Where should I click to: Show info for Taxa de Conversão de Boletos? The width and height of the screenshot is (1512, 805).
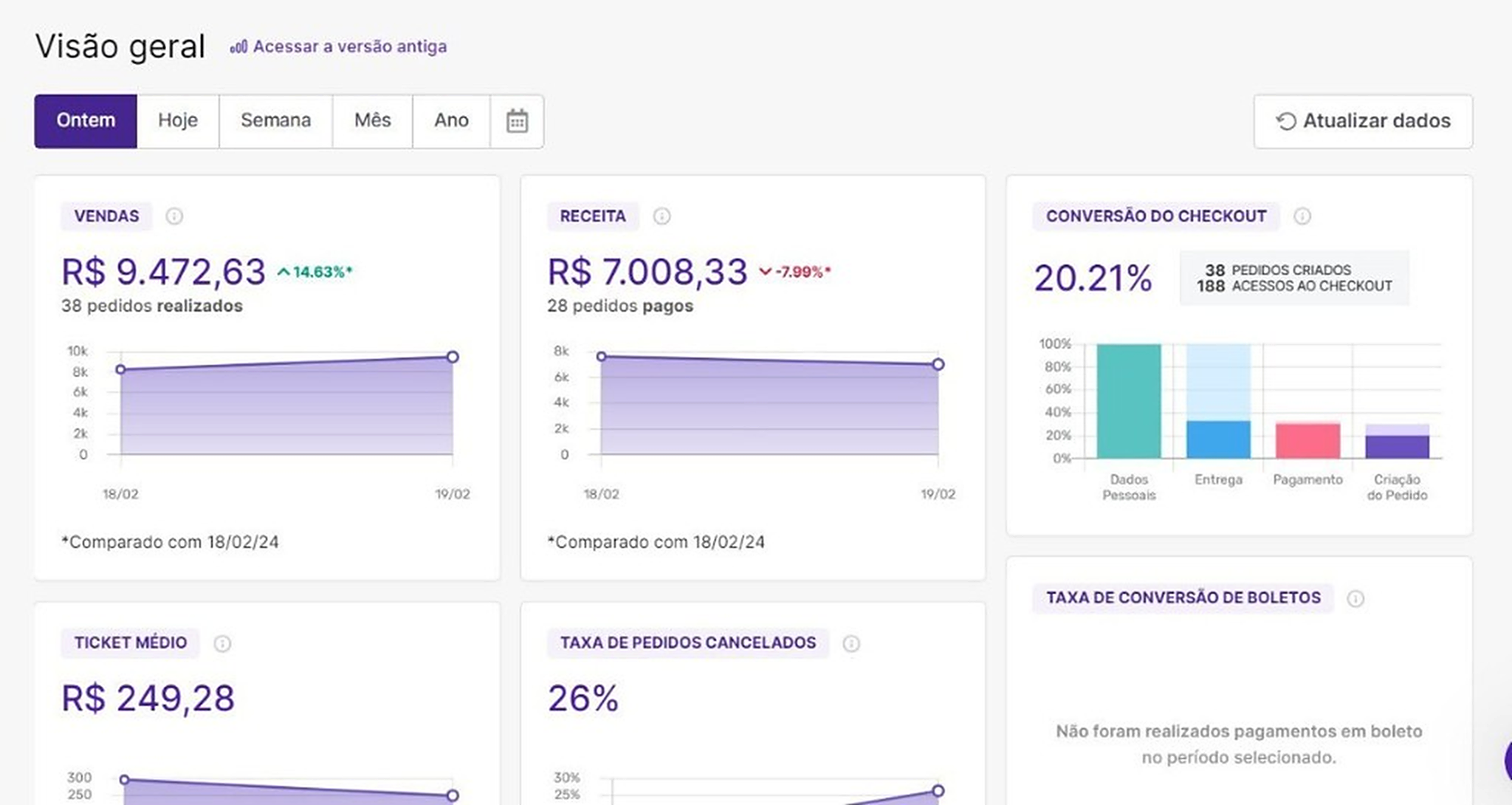[1355, 598]
